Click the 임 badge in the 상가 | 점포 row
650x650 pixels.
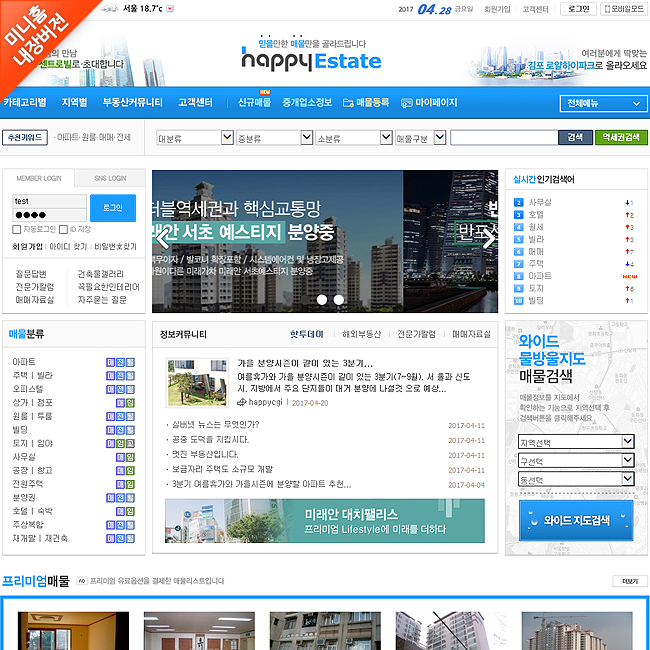coord(130,403)
